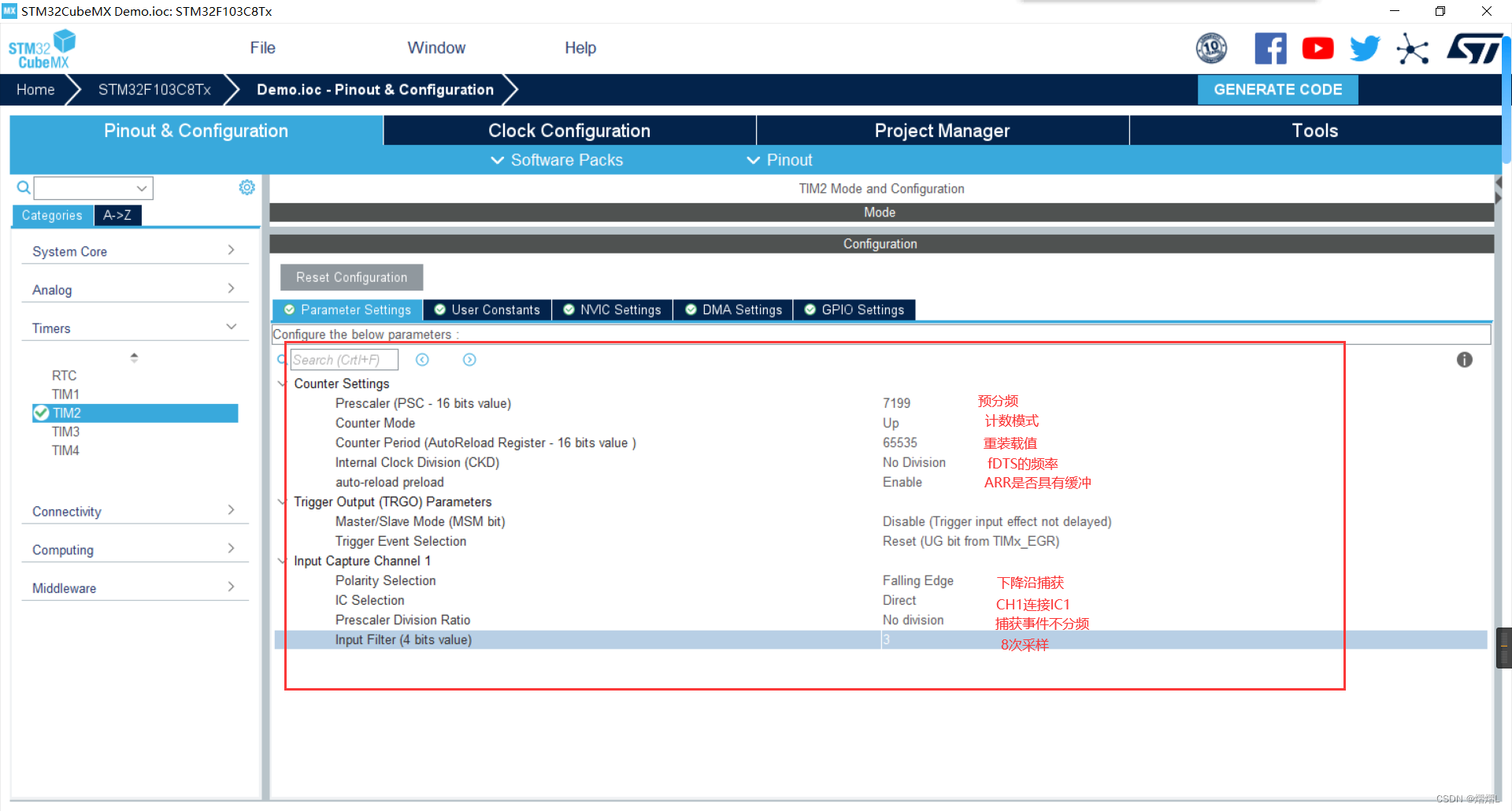Open the Help menu
Viewport: 1512px width, 811px height.
click(x=580, y=48)
